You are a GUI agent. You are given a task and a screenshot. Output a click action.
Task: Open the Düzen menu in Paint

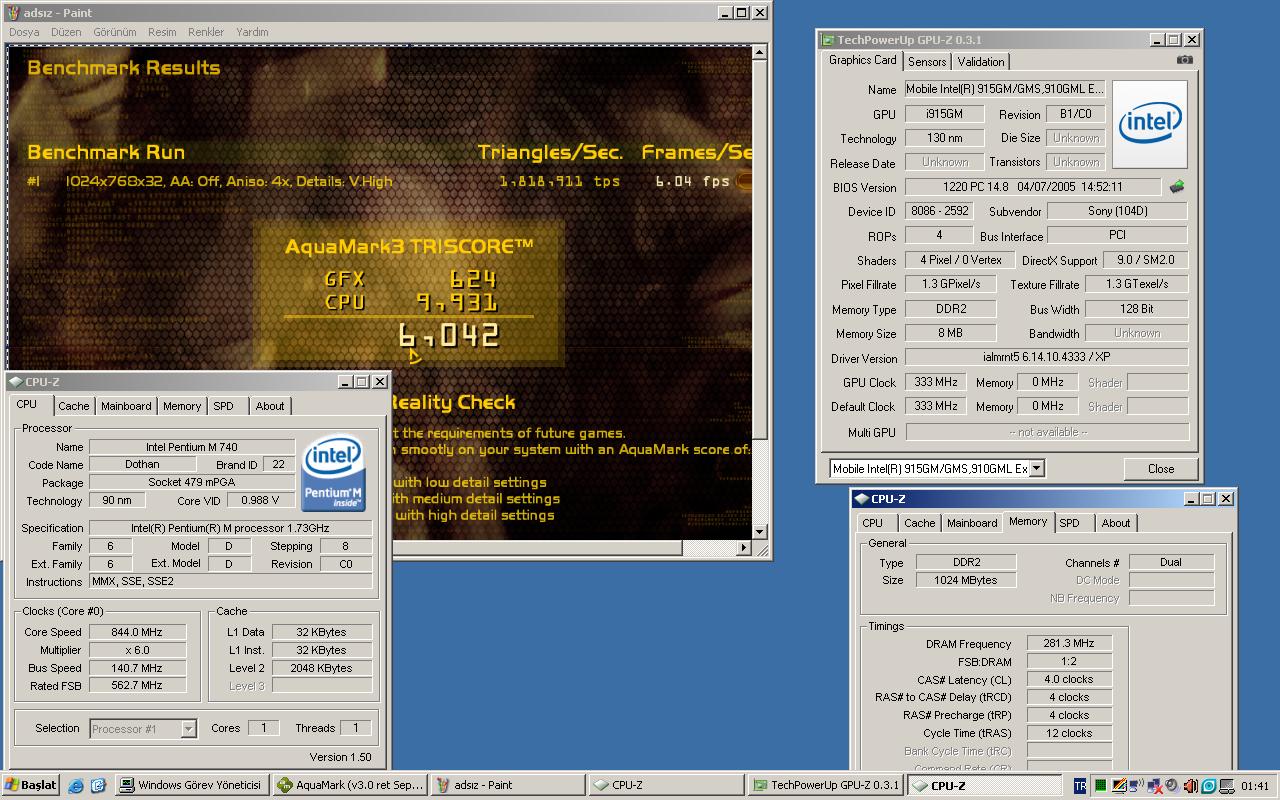coord(66,32)
